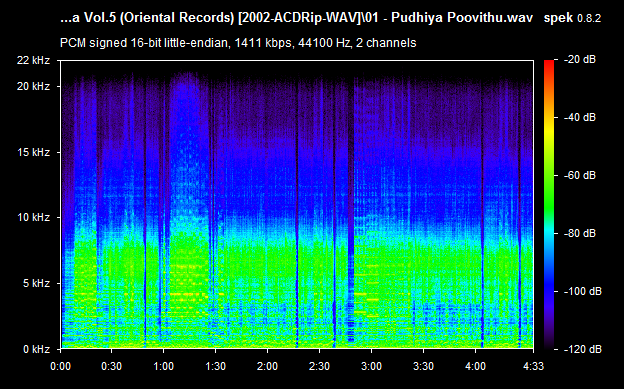The width and height of the screenshot is (624, 389).
Task: Click the 4:00 time axis label
Action: 475,366
